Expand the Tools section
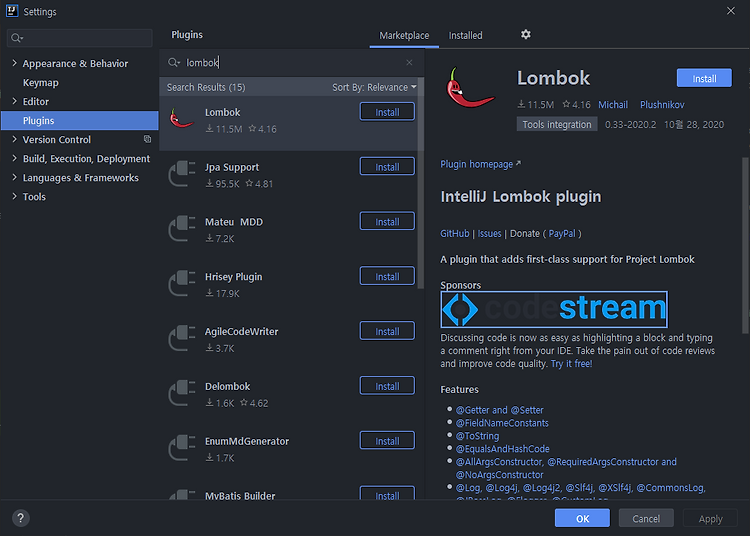750x536 pixels. tap(14, 196)
